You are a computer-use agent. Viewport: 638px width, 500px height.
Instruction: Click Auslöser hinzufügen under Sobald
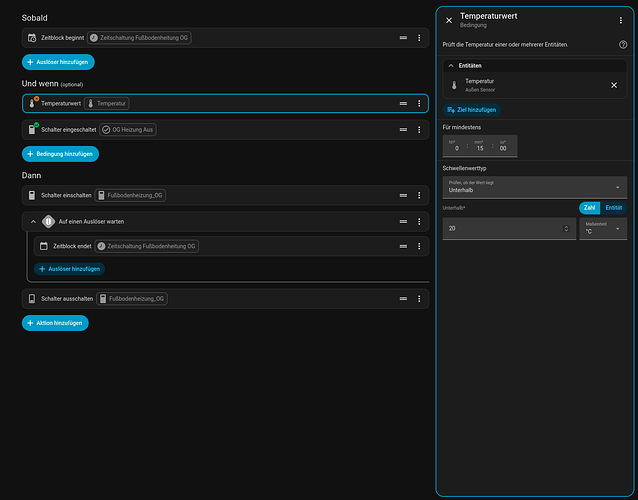58,62
